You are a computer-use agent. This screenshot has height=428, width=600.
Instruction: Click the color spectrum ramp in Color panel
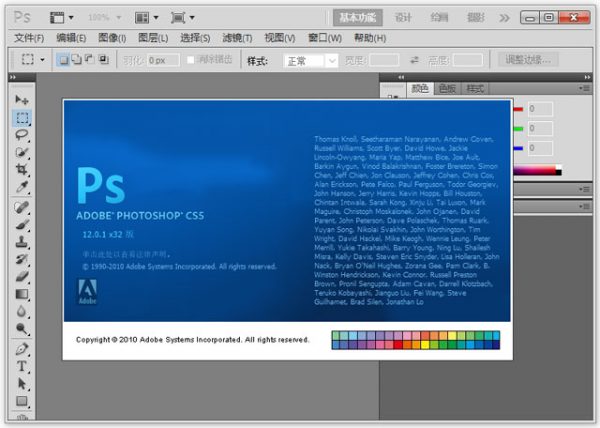click(550, 171)
